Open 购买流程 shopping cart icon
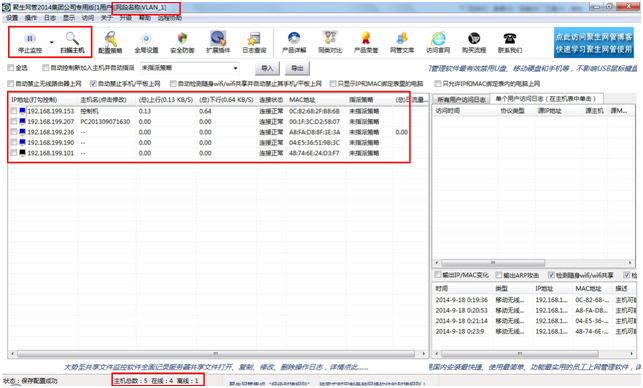643x388 pixels. tap(474, 39)
